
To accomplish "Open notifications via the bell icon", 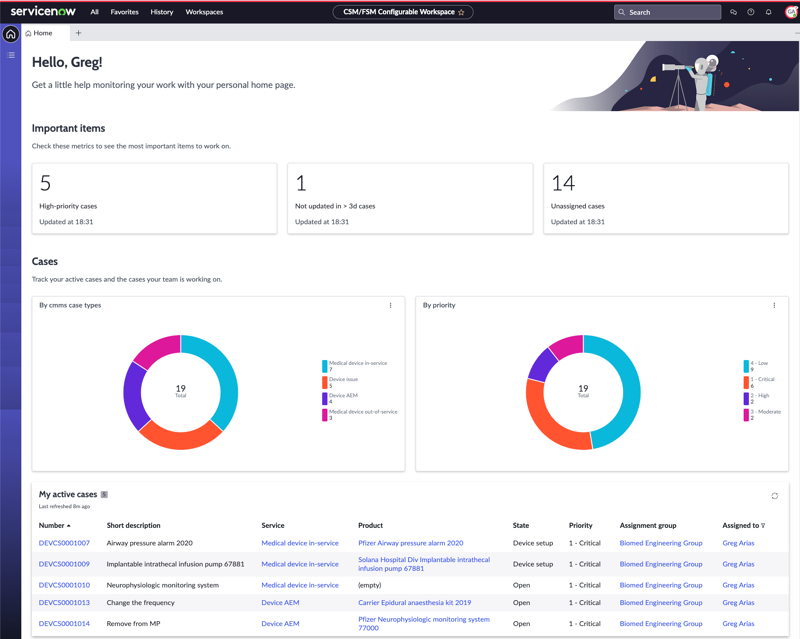I will click(x=768, y=12).
